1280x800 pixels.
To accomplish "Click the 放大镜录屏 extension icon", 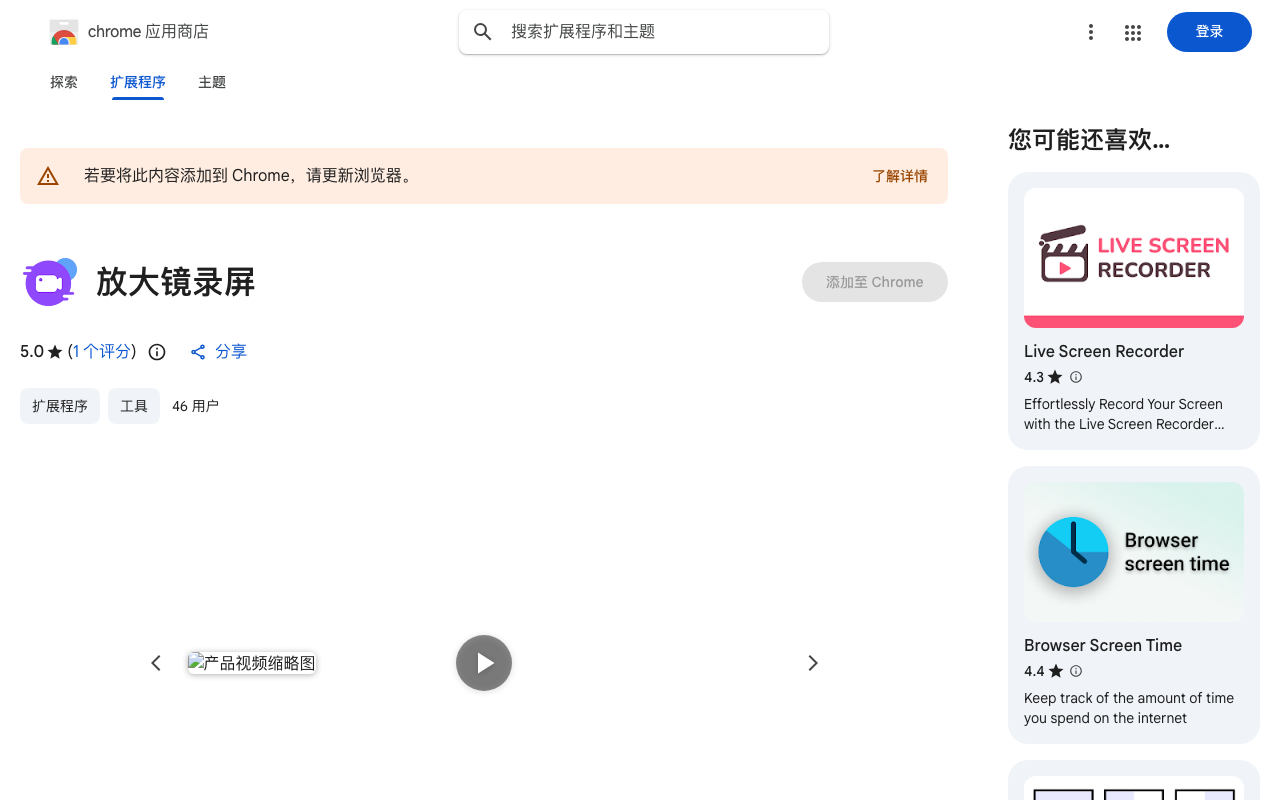I will coord(50,282).
